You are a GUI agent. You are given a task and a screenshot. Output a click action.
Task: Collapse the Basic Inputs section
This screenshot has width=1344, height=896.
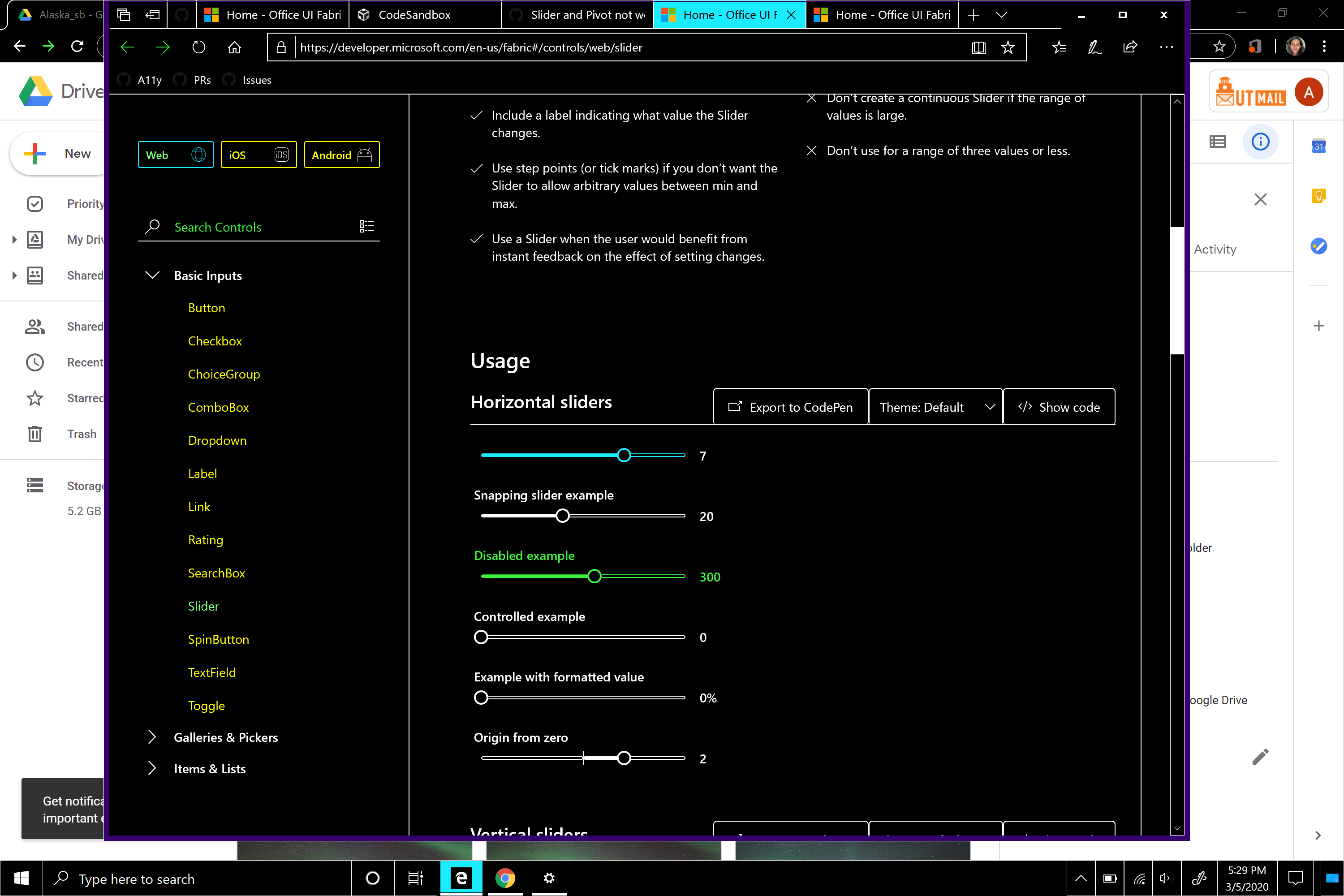click(x=152, y=276)
